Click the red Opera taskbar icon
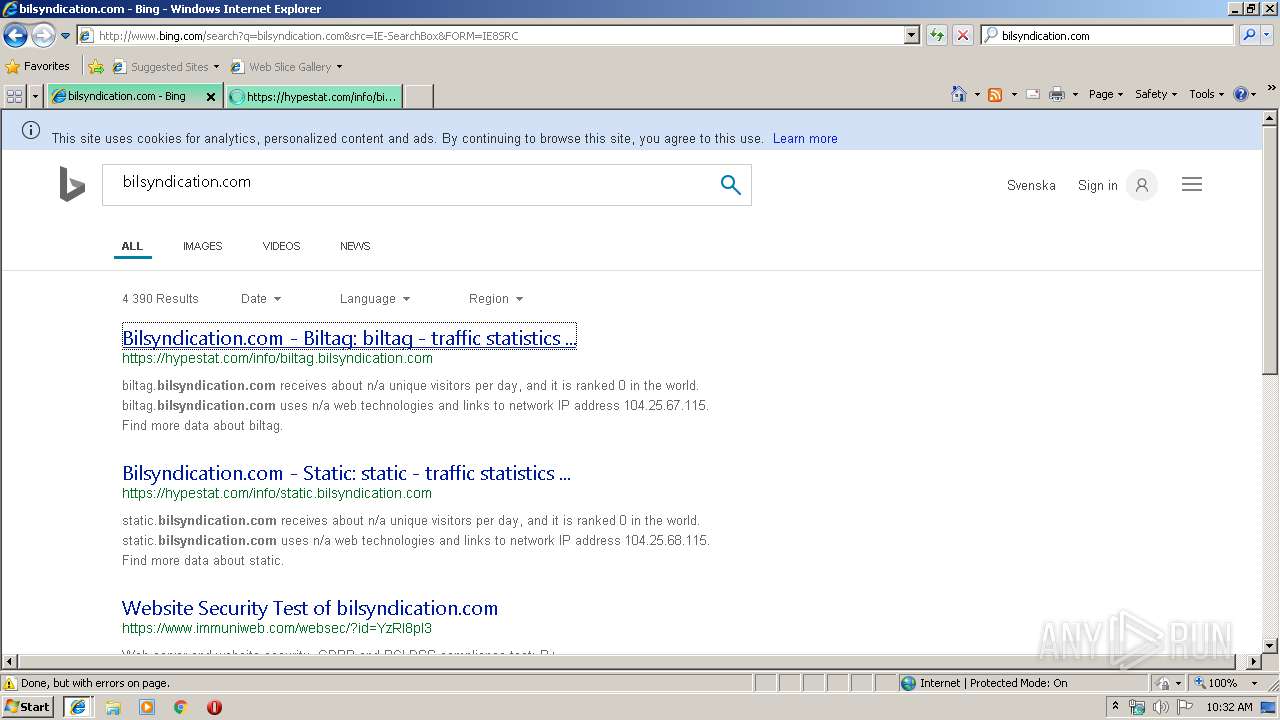The height and width of the screenshot is (720, 1280). coord(214,707)
